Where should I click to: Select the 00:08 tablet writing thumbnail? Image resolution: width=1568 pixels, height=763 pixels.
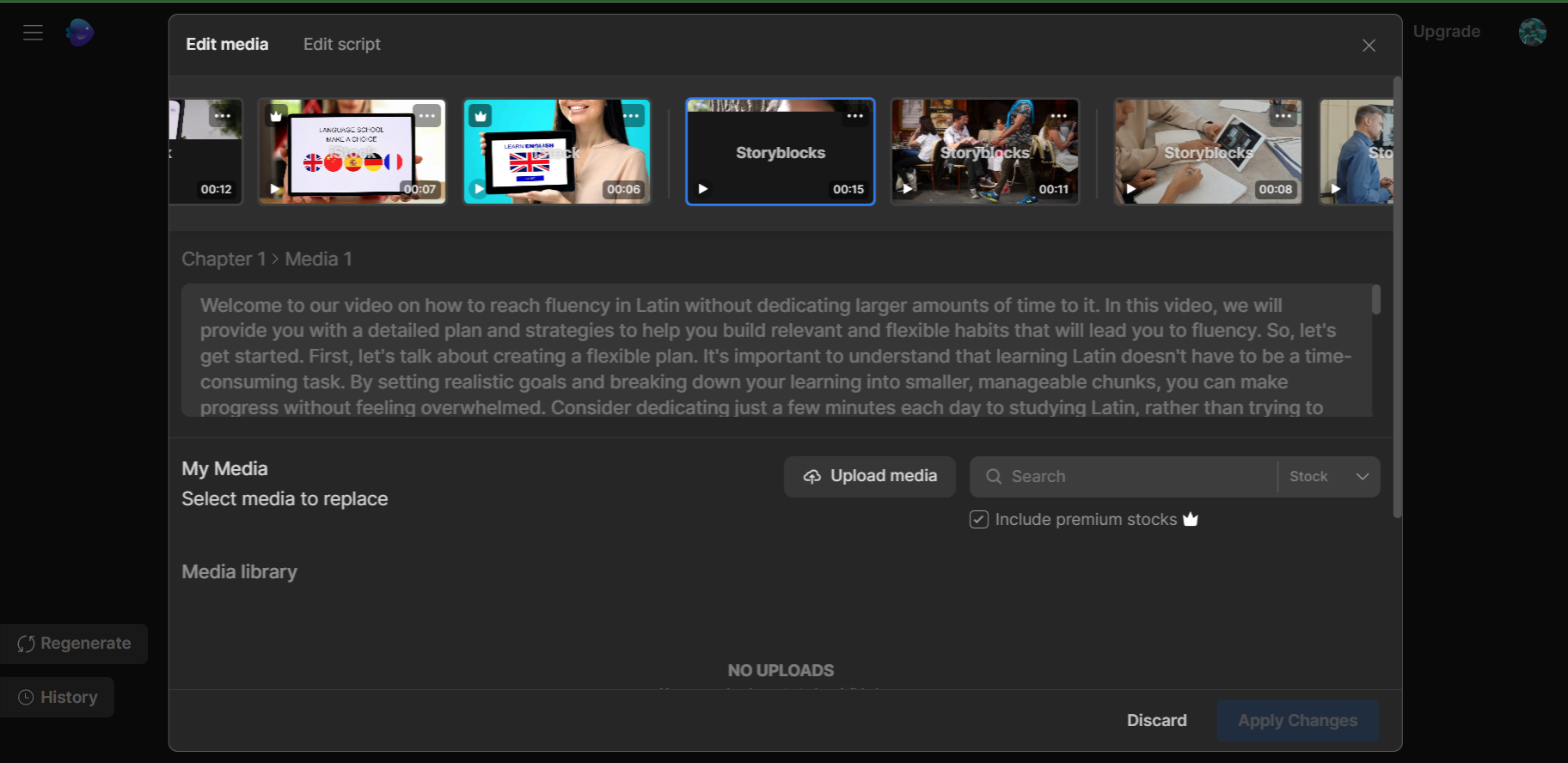click(1208, 152)
